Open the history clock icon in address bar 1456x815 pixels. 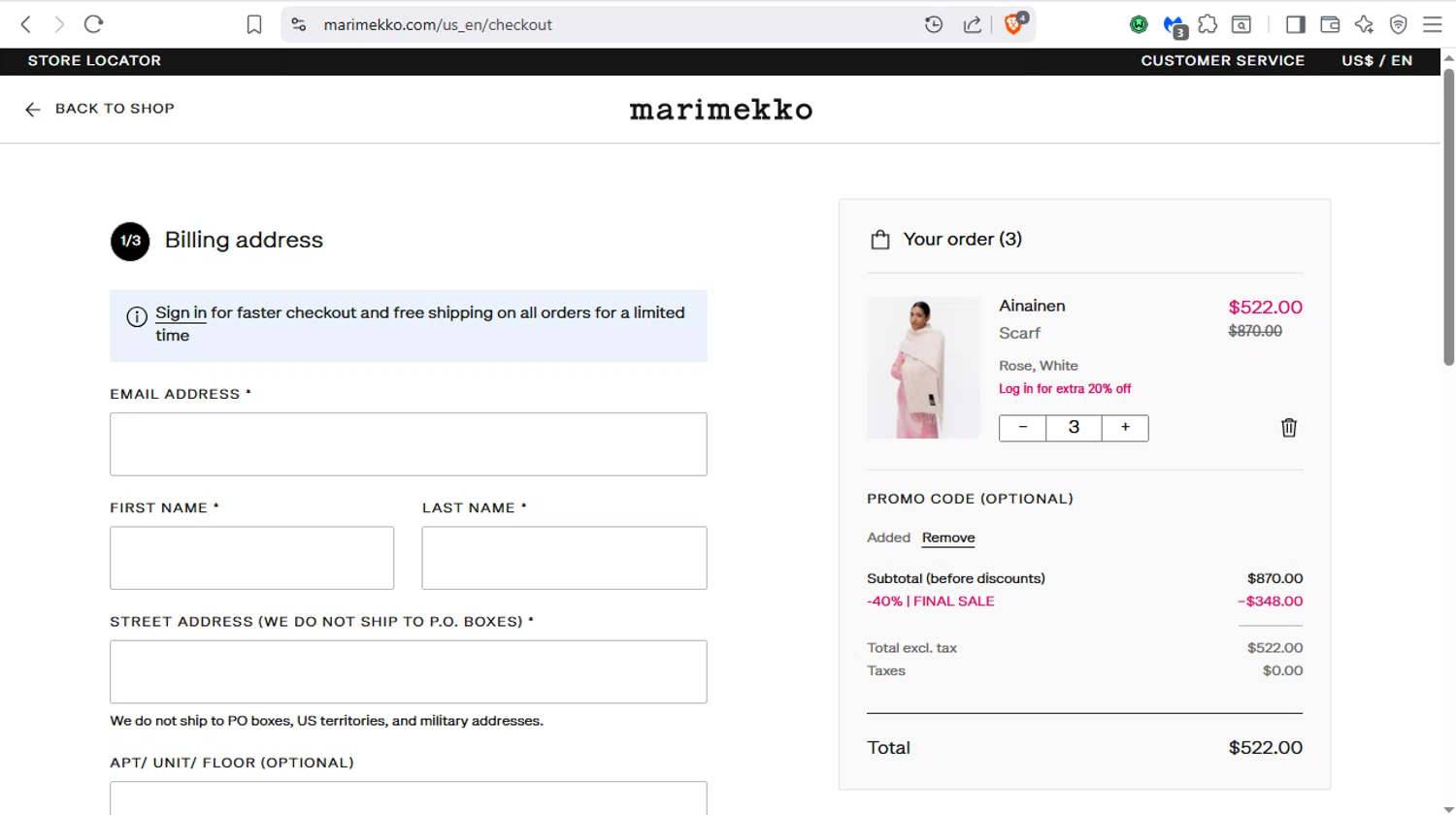pos(934,24)
